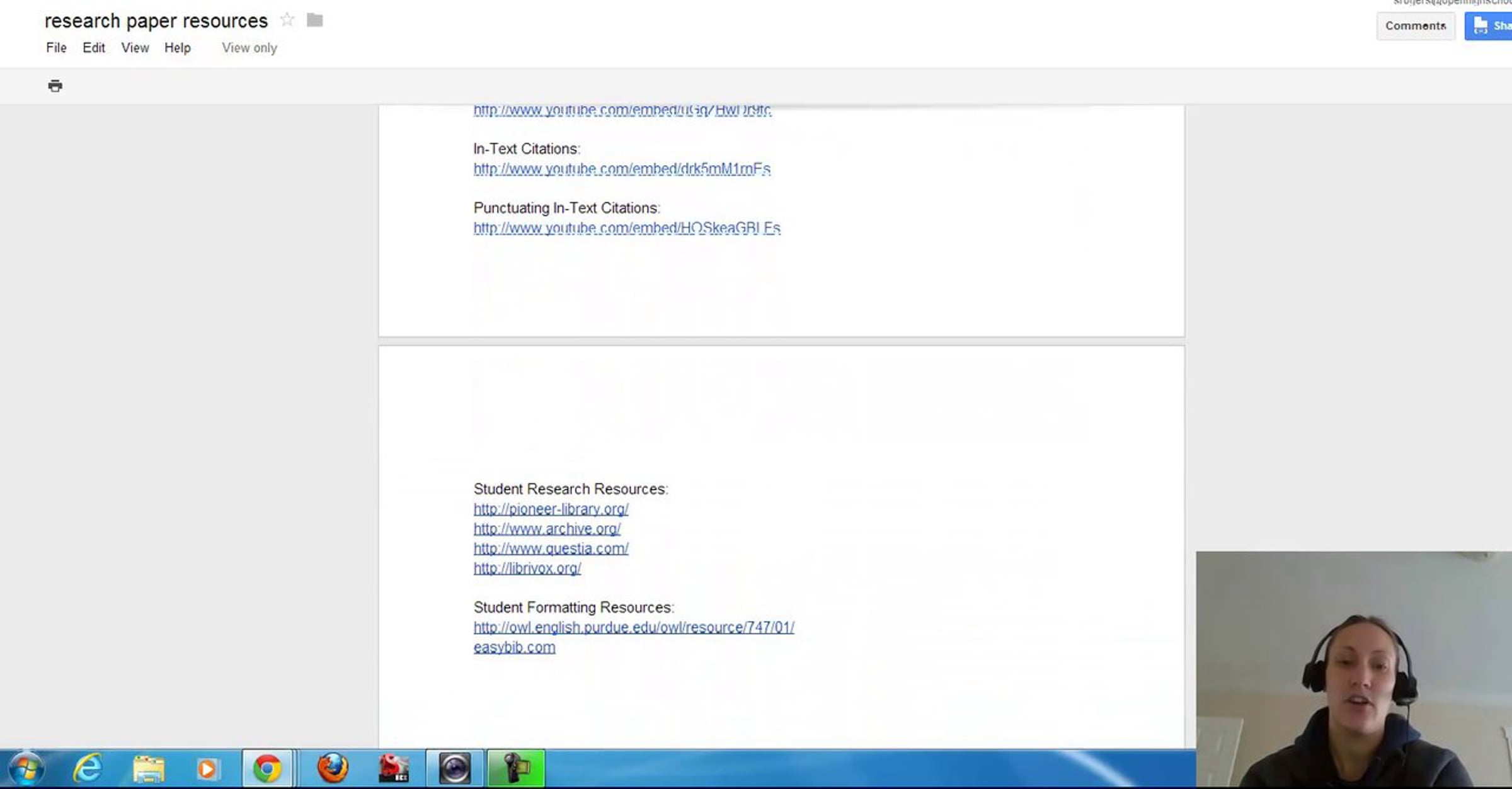This screenshot has height=789, width=1512.
Task: Open the Edit menu
Action: click(x=93, y=48)
